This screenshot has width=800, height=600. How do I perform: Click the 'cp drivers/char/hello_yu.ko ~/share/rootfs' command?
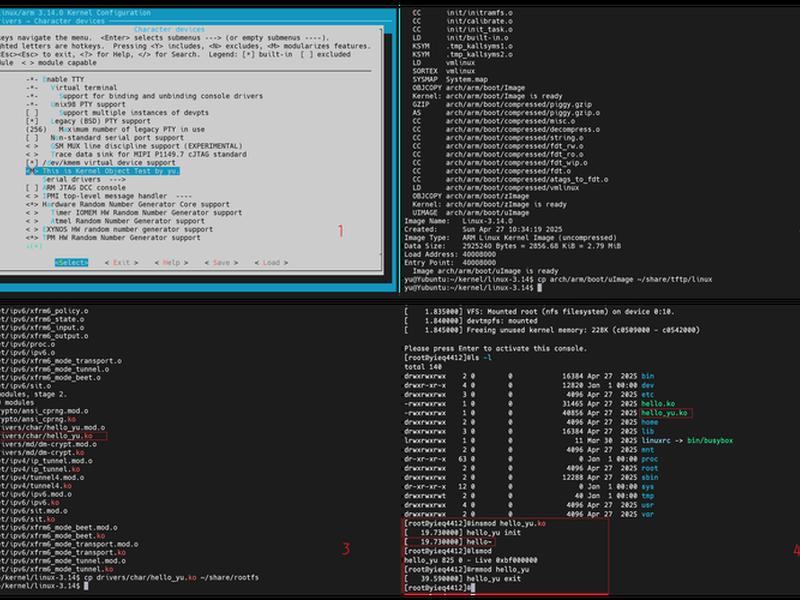(171, 578)
